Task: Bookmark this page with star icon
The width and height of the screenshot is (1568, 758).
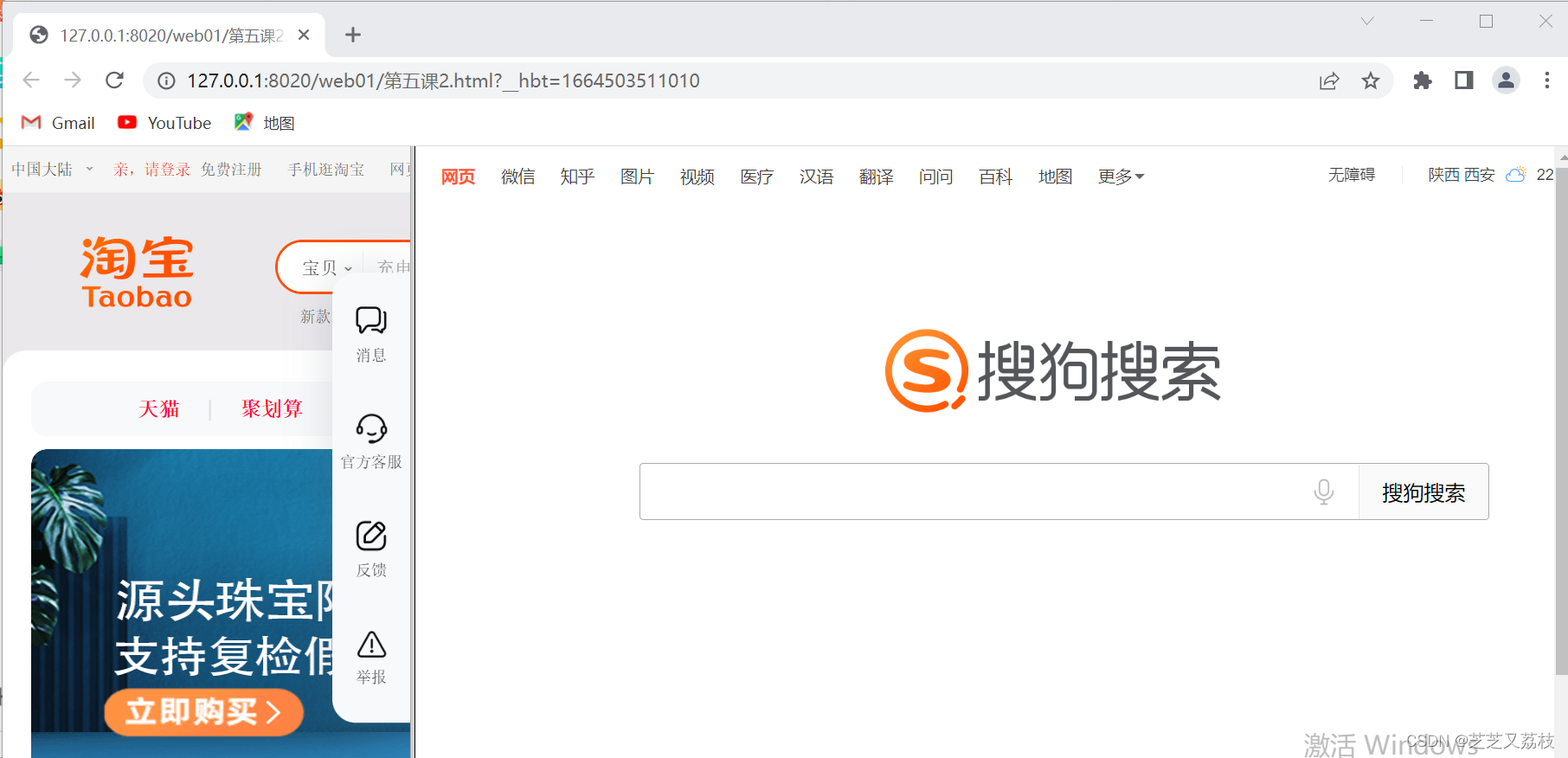Action: (x=1371, y=80)
